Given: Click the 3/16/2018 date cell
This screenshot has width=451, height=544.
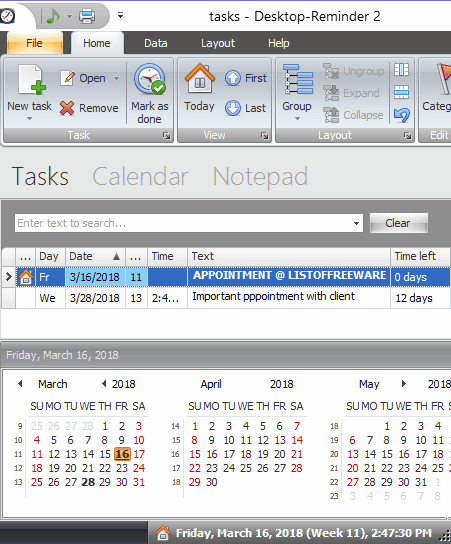Looking at the screenshot, I should click(x=95, y=277).
